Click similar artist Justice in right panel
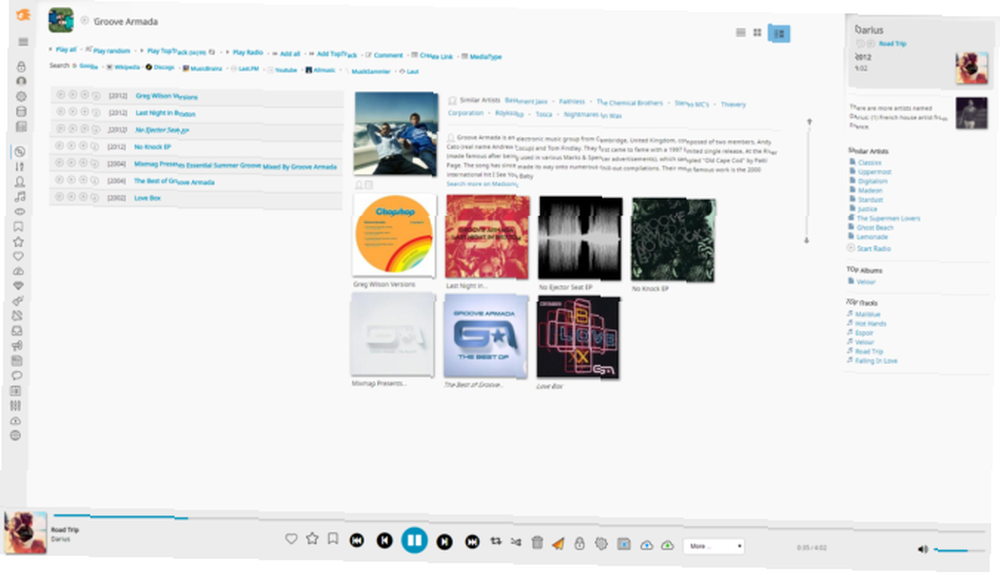 (867, 208)
